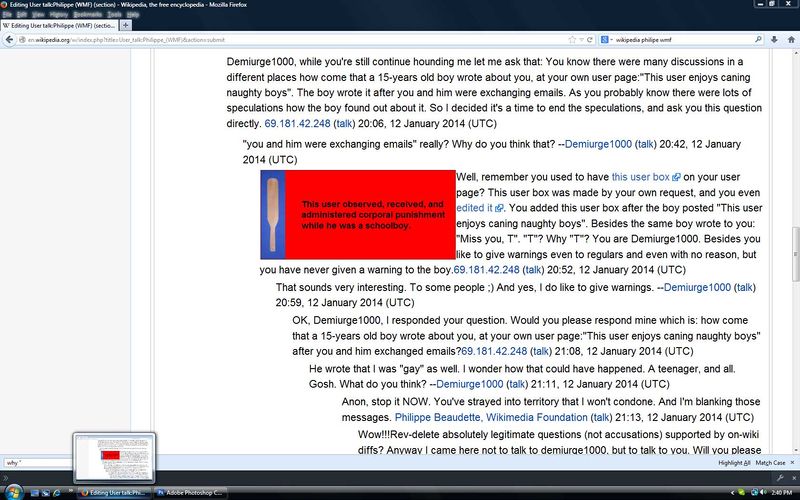The image size is (800, 500).
Task: Open the History menu
Action: pos(59,14)
